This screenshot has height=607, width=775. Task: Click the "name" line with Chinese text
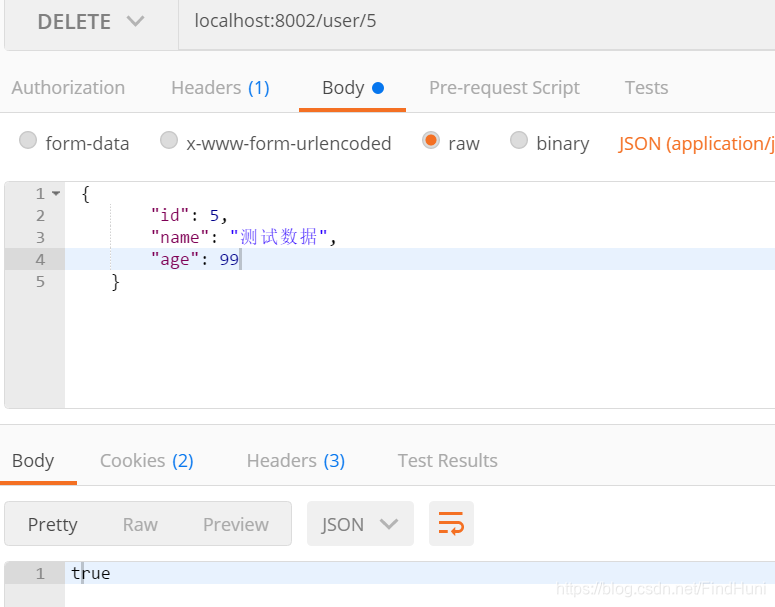click(x=243, y=237)
